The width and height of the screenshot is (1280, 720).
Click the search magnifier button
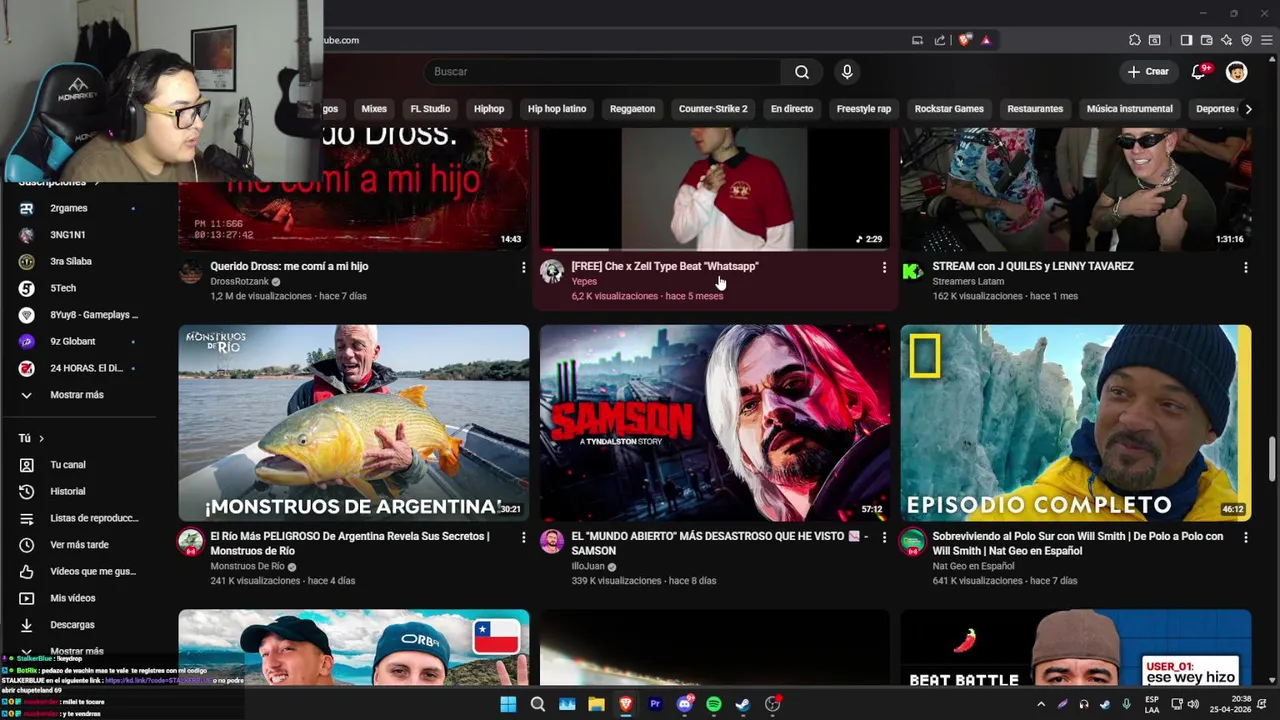tap(802, 72)
